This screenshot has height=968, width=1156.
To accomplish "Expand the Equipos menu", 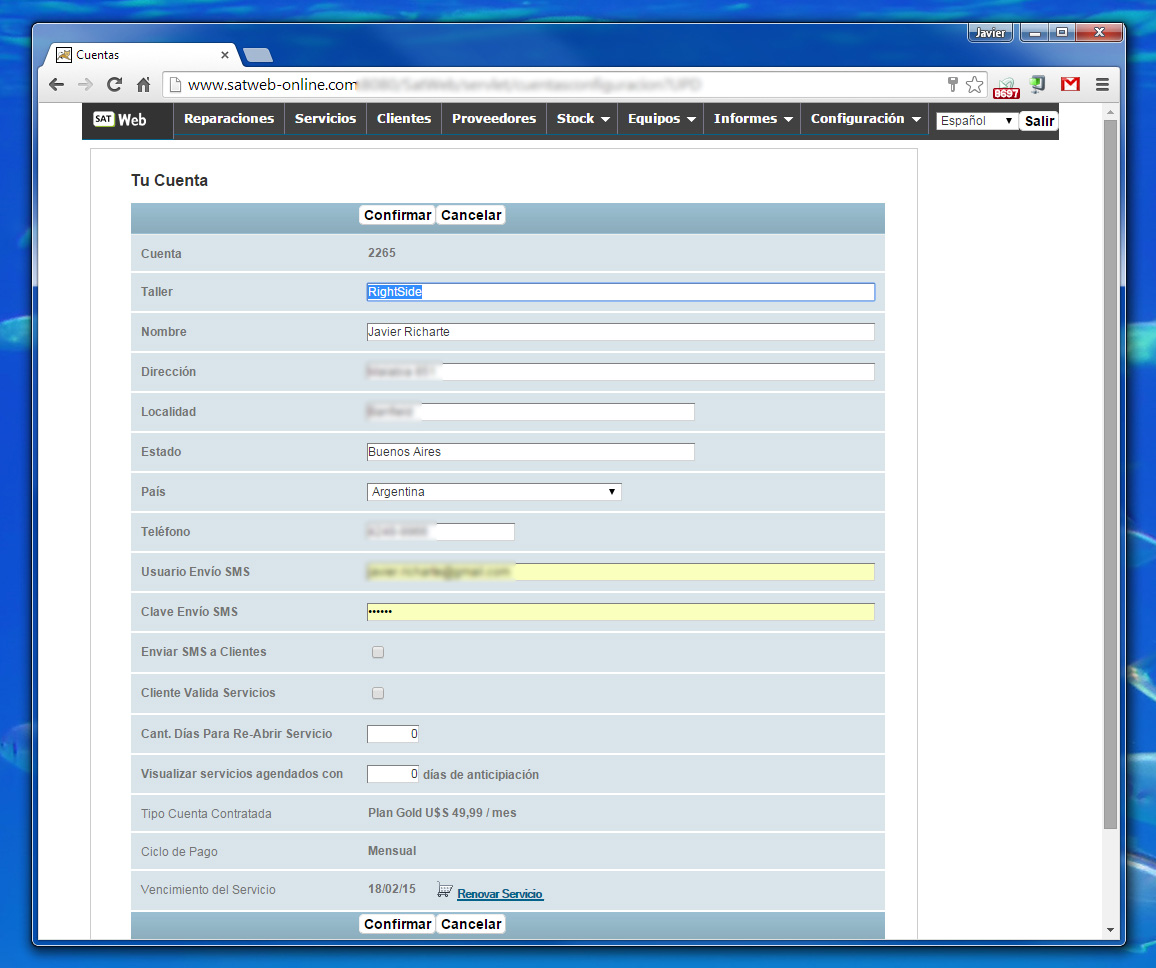I will point(661,119).
